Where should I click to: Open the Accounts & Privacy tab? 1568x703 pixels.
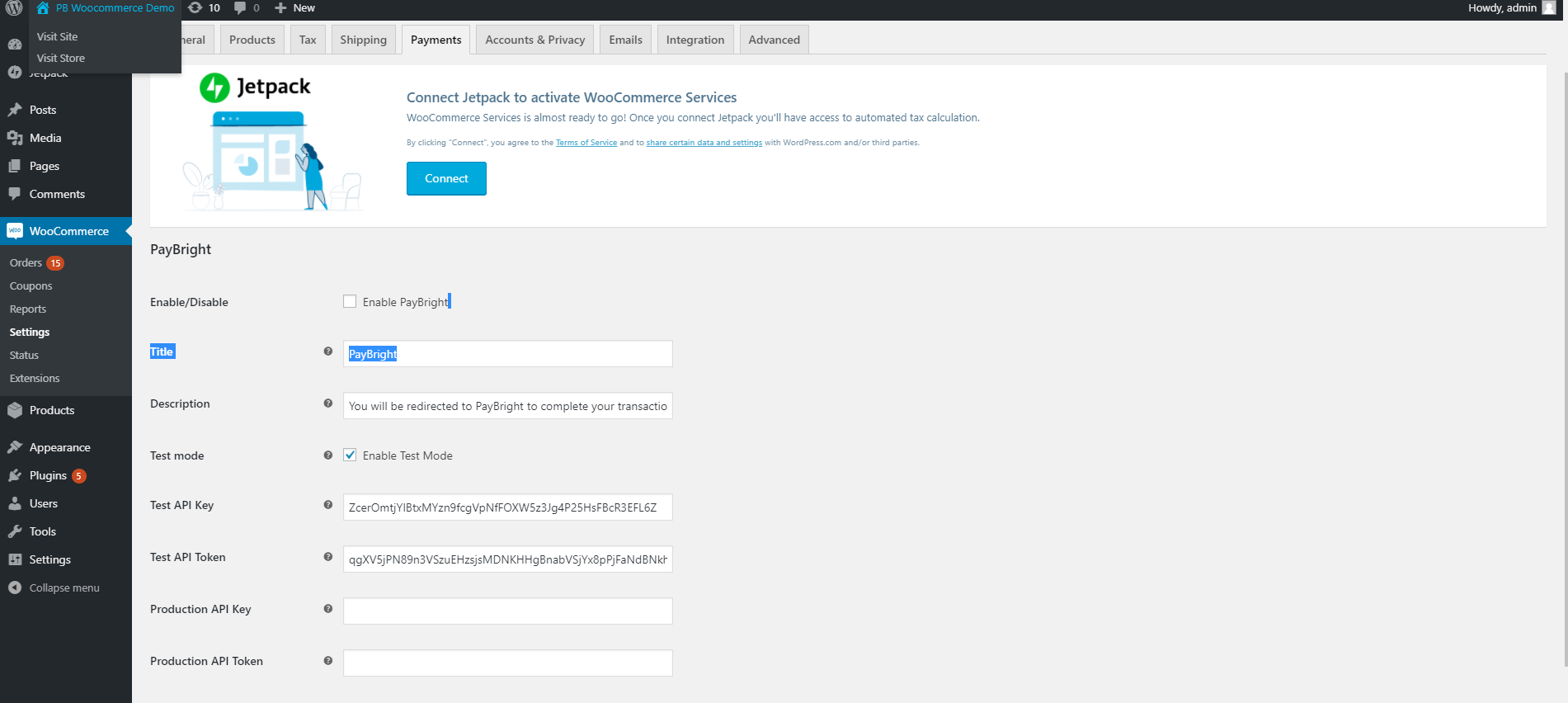(x=535, y=40)
